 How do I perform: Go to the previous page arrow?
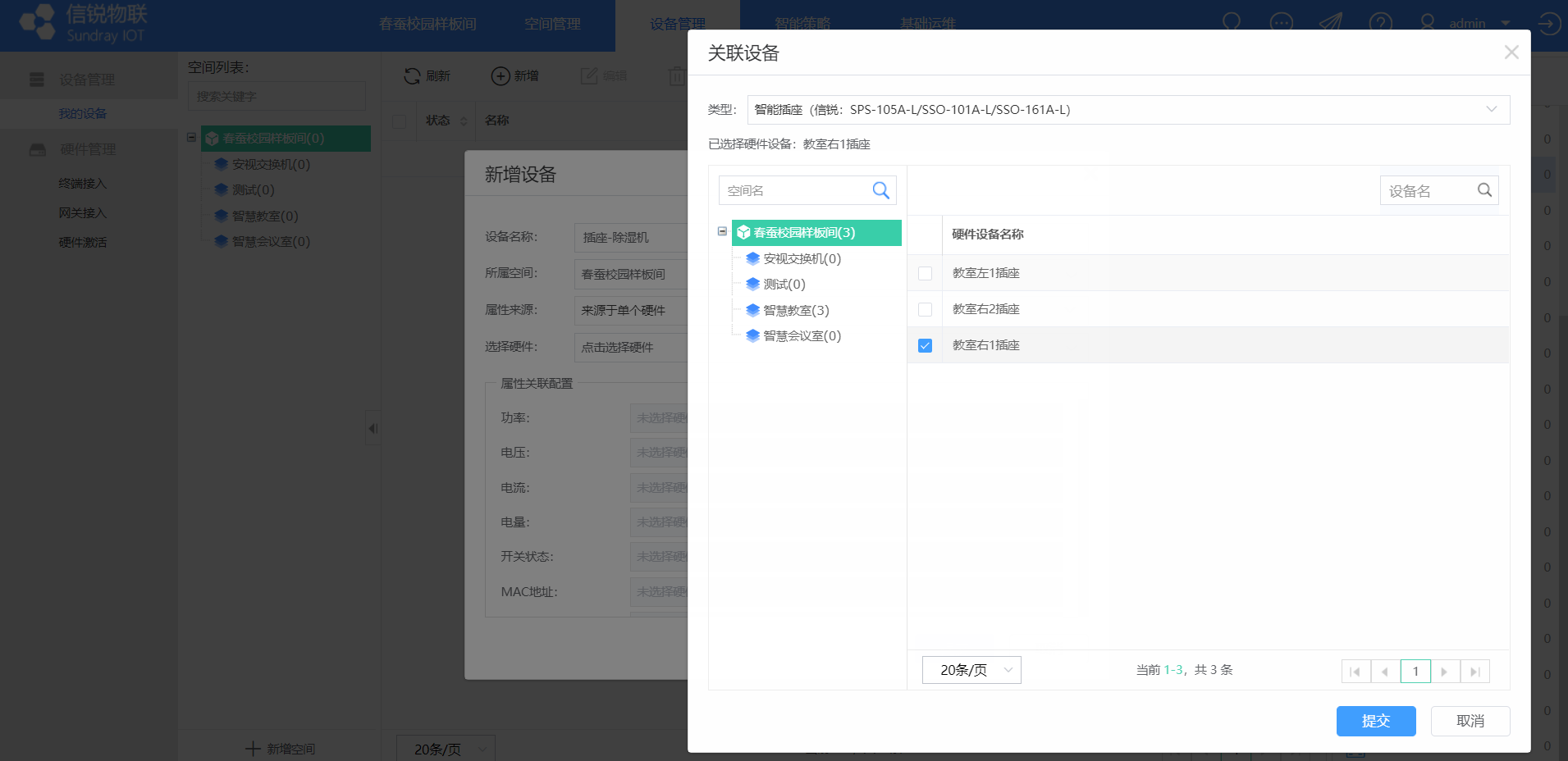(x=1385, y=672)
